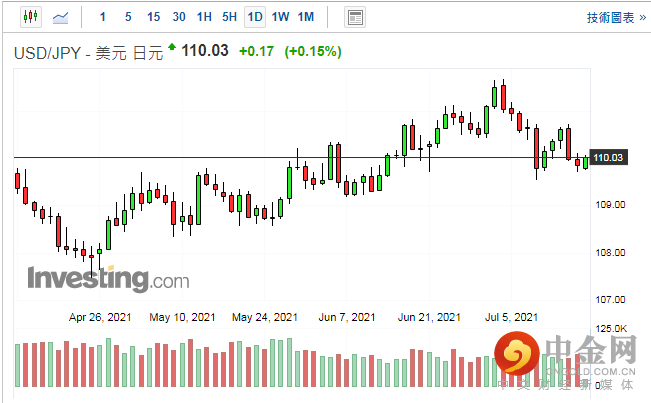Image resolution: width=651 pixels, height=403 pixels.
Task: Click the 109.00 price axis label
Action: 610,205
